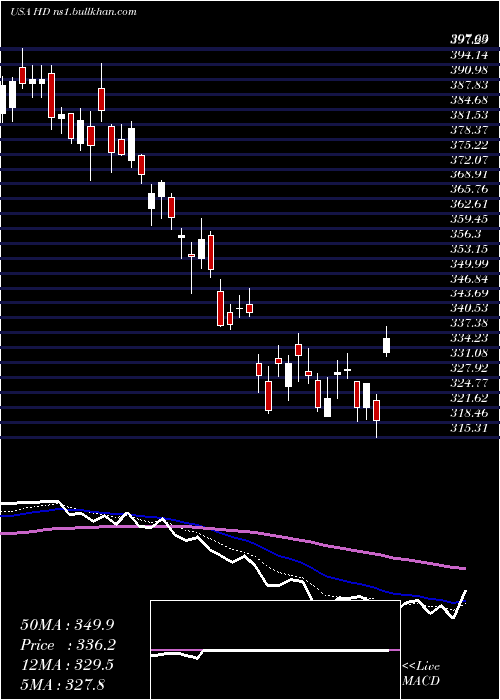
Task: Click the 362.61 price axis label
Action: click(469, 204)
